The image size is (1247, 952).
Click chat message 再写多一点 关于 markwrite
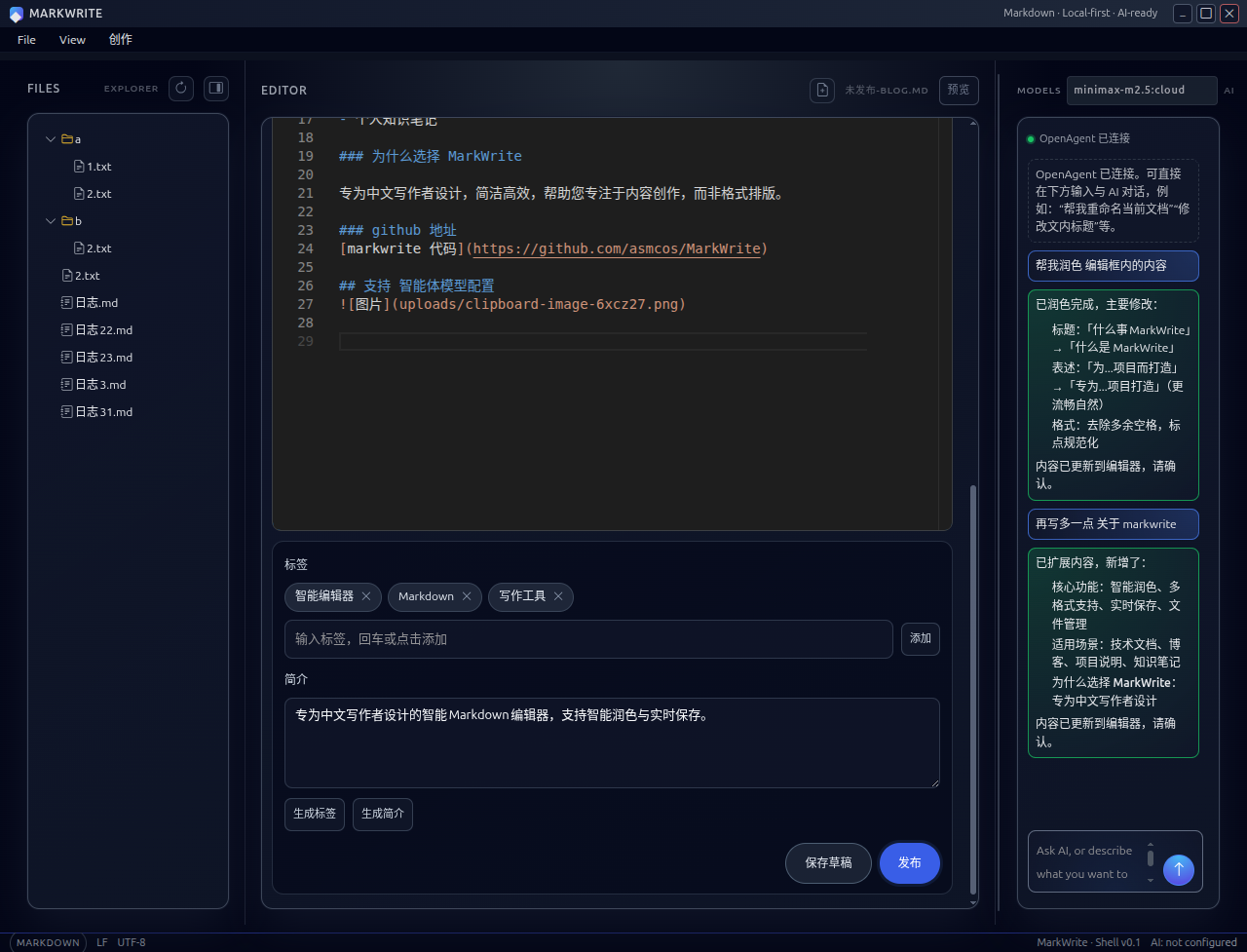tap(1114, 524)
